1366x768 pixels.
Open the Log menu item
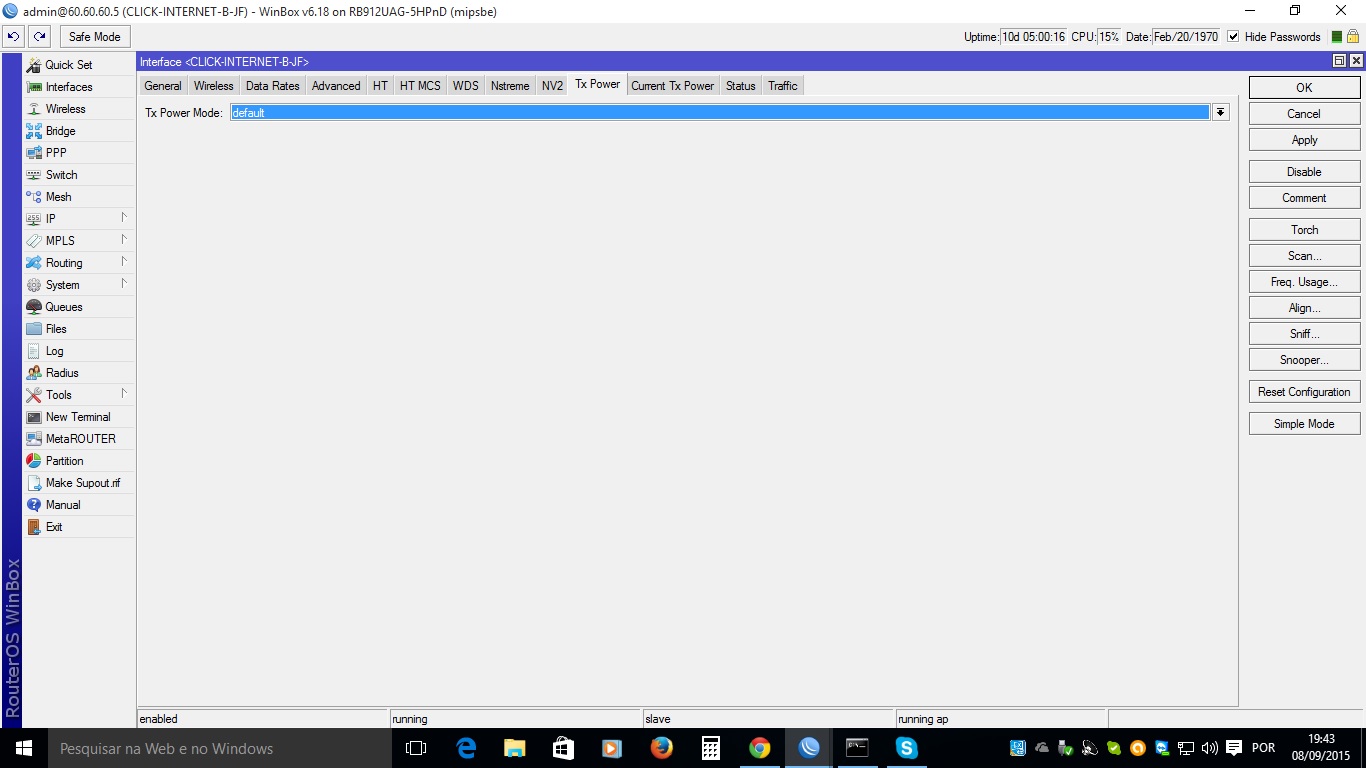(79, 351)
